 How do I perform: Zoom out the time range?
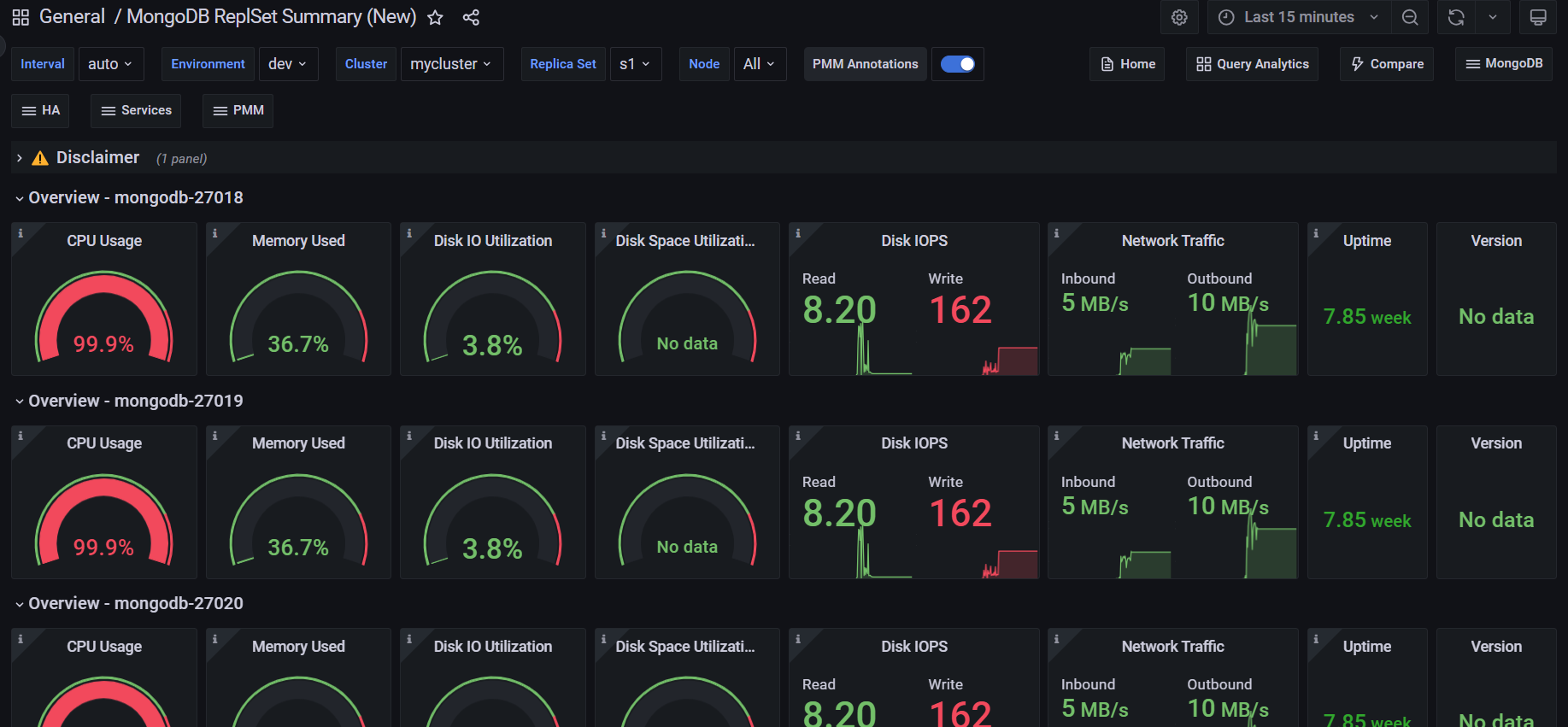tap(1410, 18)
